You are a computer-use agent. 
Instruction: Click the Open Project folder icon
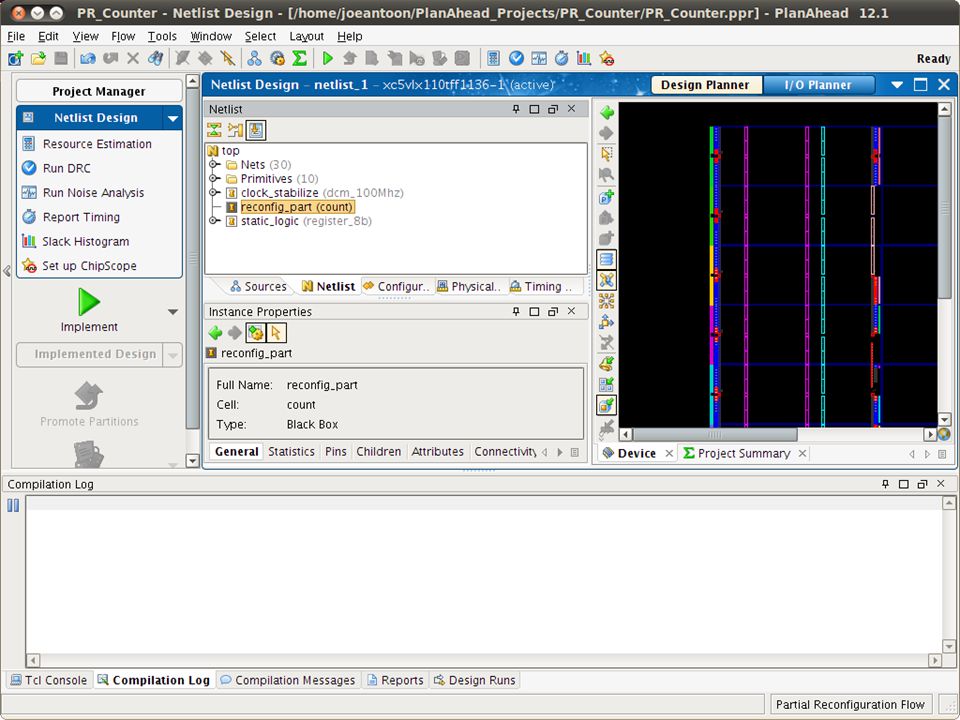[38, 59]
